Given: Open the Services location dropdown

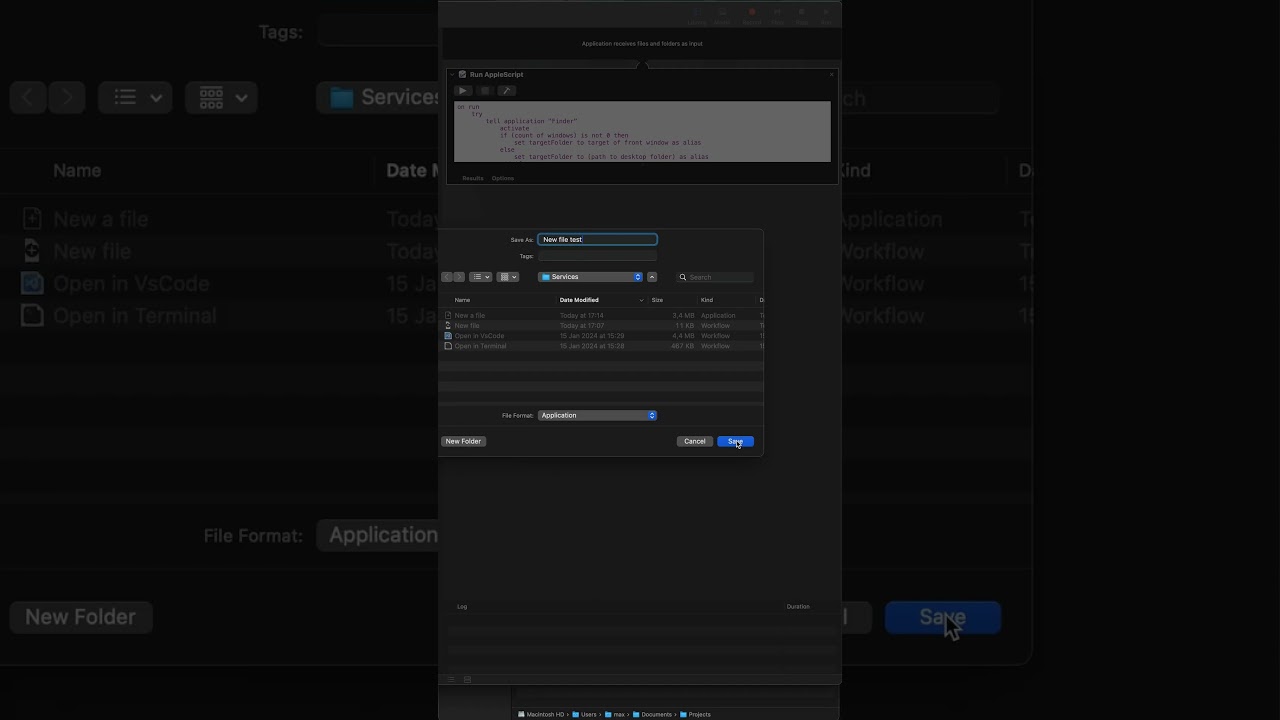Looking at the screenshot, I should point(590,277).
